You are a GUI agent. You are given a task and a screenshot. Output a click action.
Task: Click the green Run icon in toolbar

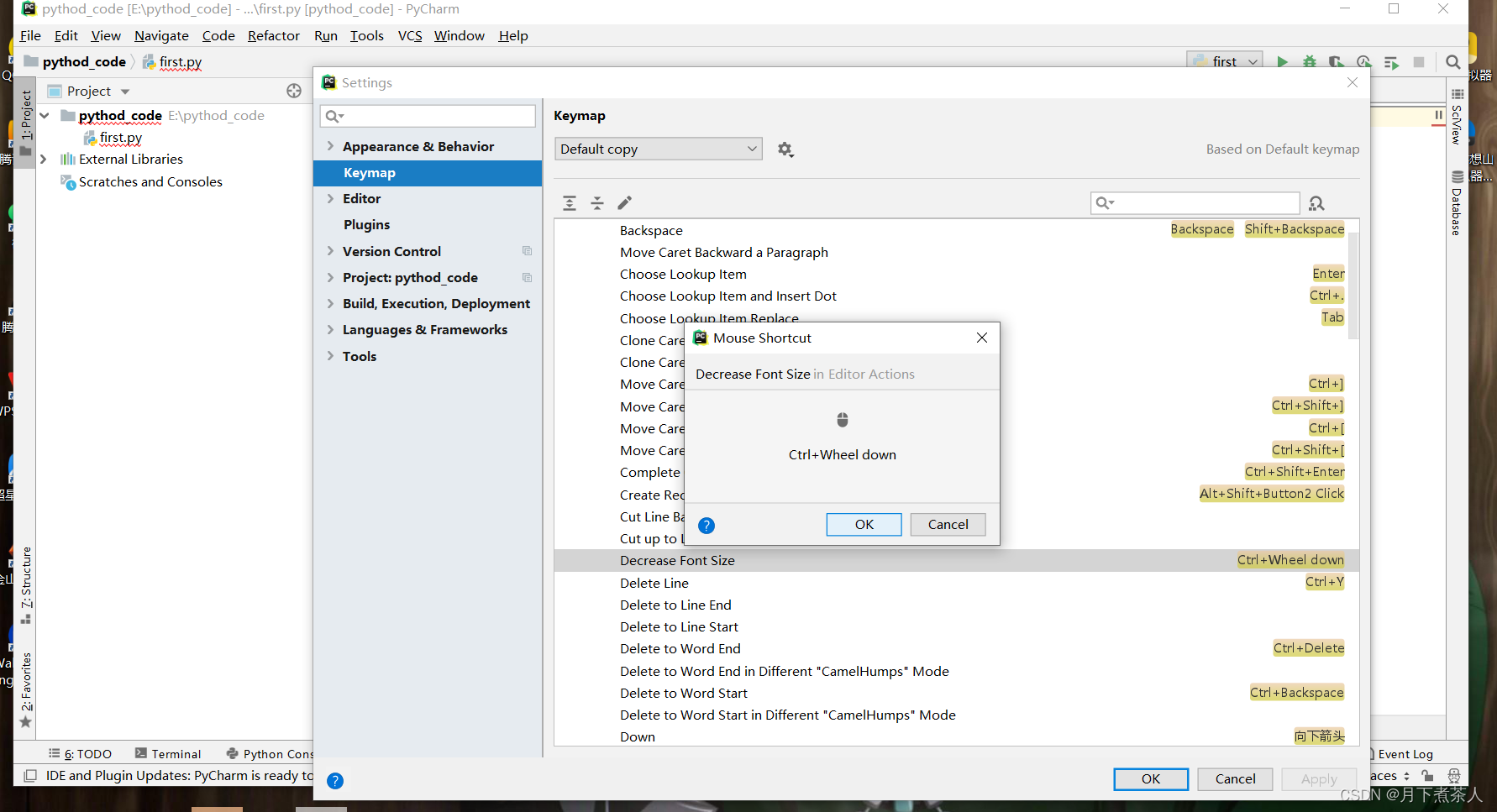tap(1282, 62)
